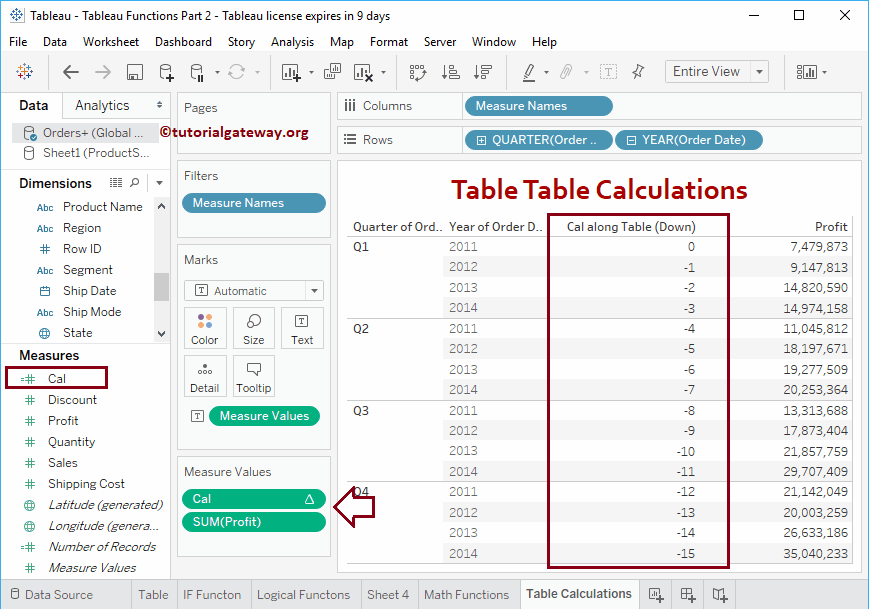Click the Measure Values pill on Marks

pos(264,416)
